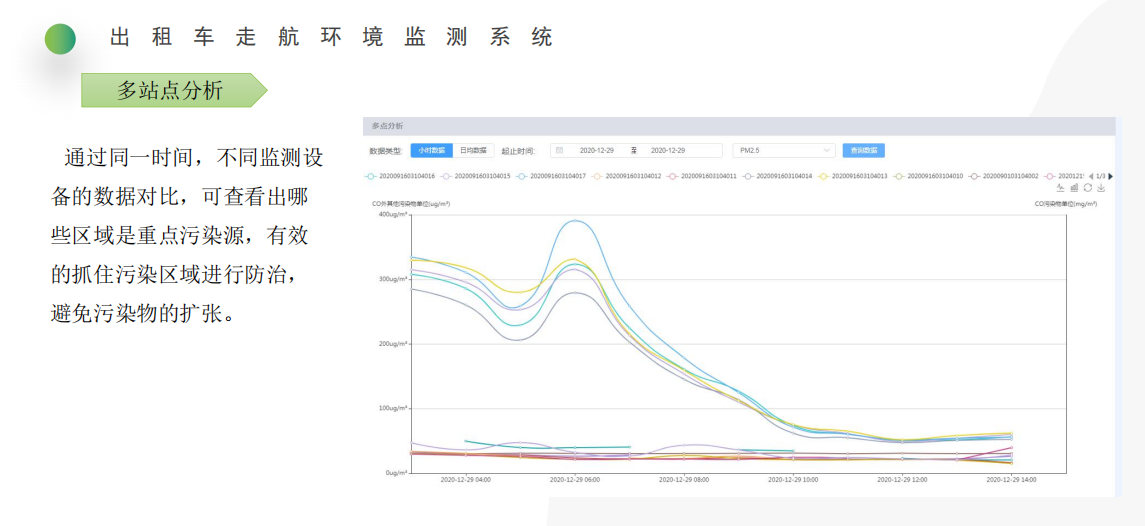Image resolution: width=1145 pixels, height=526 pixels.
Task: Switch chart to bar view icon
Action: point(1074,188)
